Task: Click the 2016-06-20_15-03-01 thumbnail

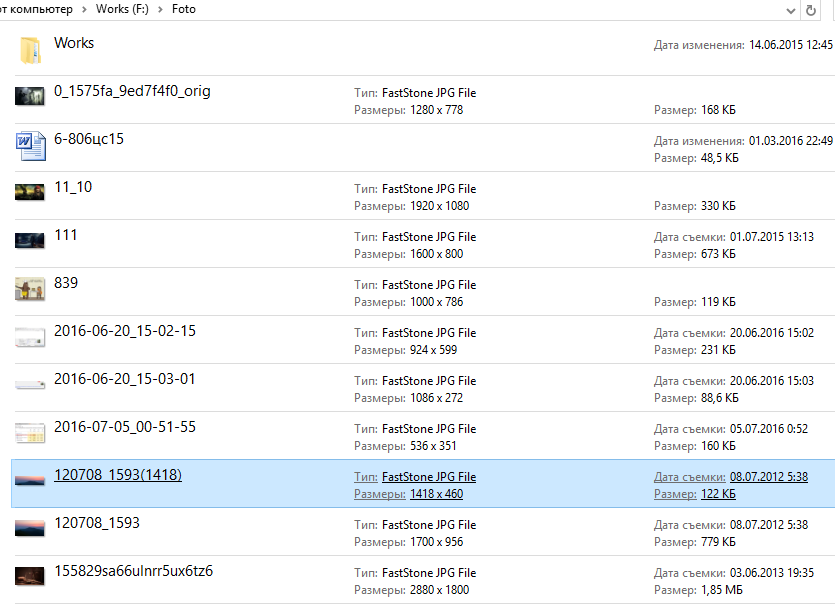Action: [x=30, y=385]
